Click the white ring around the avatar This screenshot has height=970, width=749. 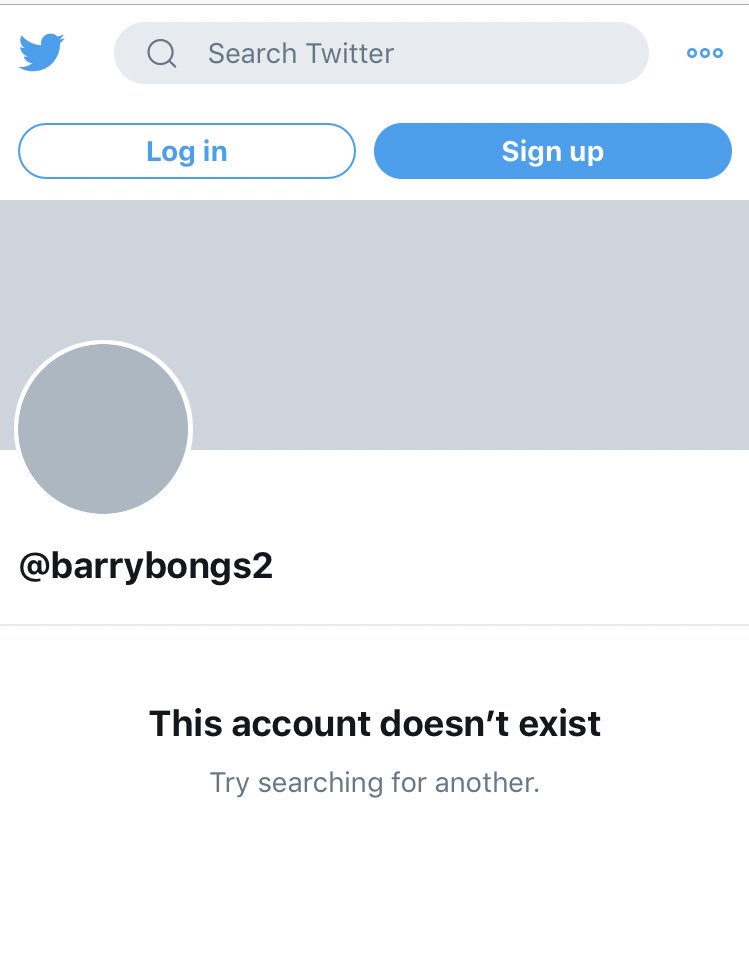(103, 341)
